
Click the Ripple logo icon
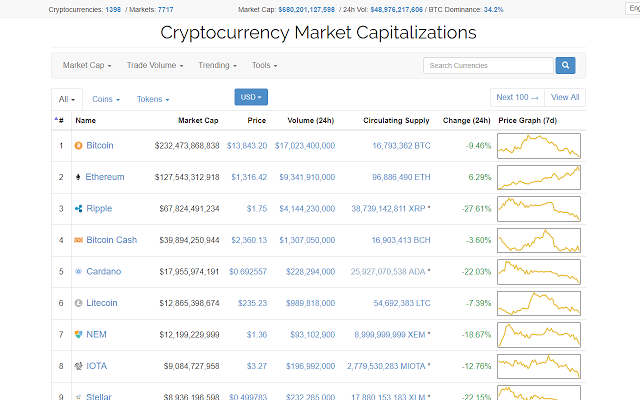click(78, 209)
